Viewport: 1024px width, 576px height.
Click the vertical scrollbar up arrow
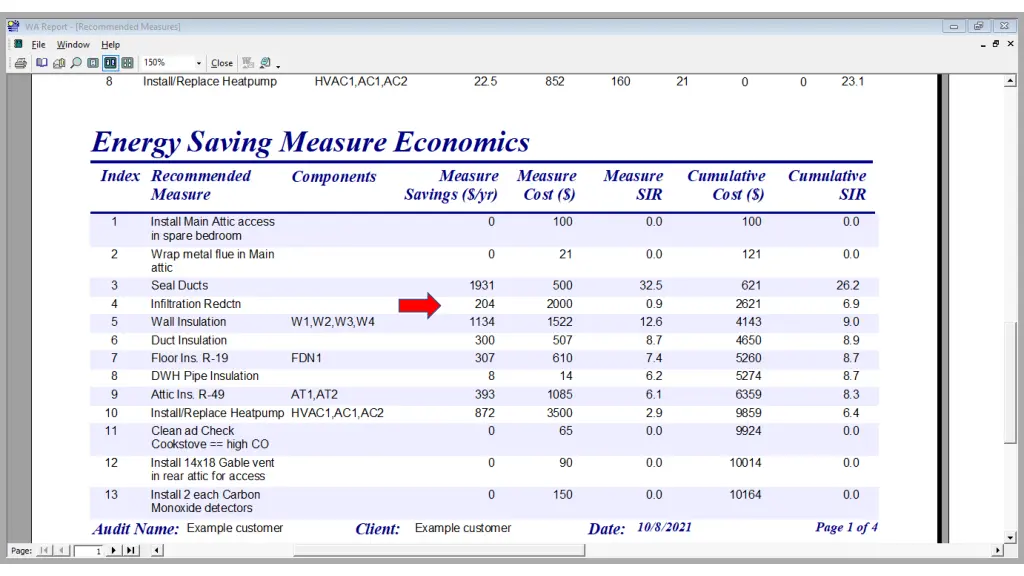[1010, 81]
